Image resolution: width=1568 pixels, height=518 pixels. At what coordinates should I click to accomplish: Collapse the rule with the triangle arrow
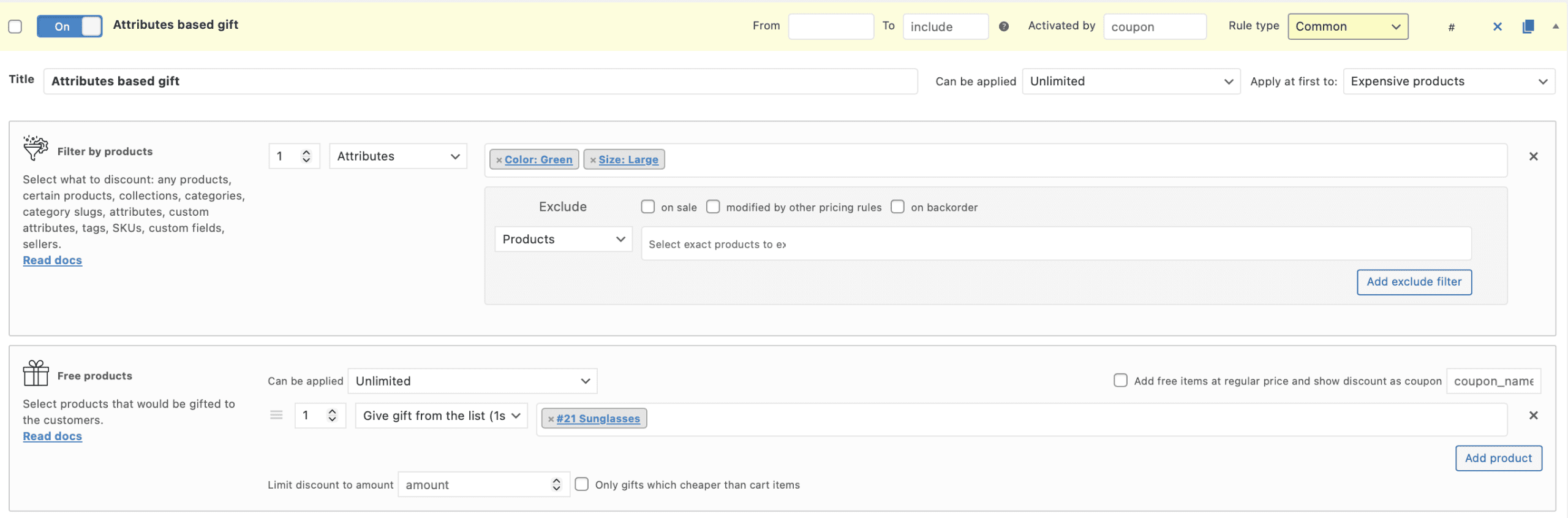(1555, 26)
